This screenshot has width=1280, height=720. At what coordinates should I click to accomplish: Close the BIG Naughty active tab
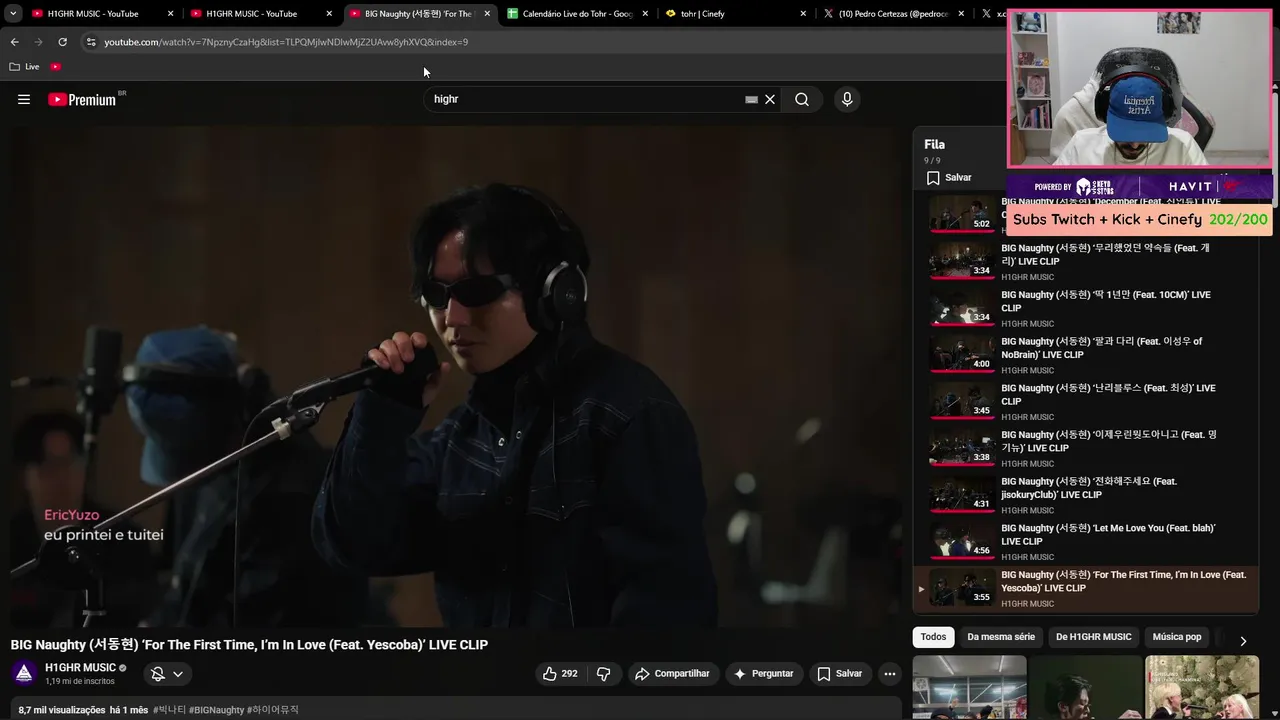(487, 14)
